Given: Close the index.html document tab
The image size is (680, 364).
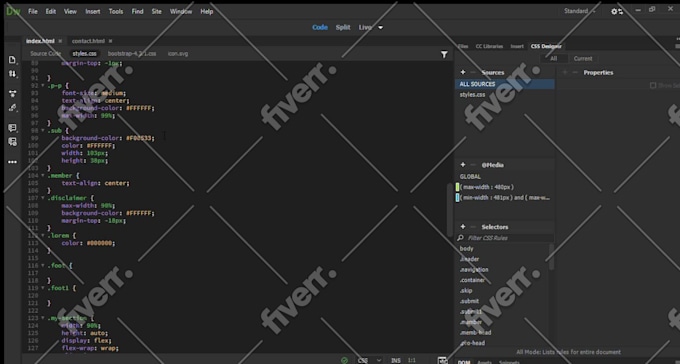Looking at the screenshot, I should coord(60,41).
